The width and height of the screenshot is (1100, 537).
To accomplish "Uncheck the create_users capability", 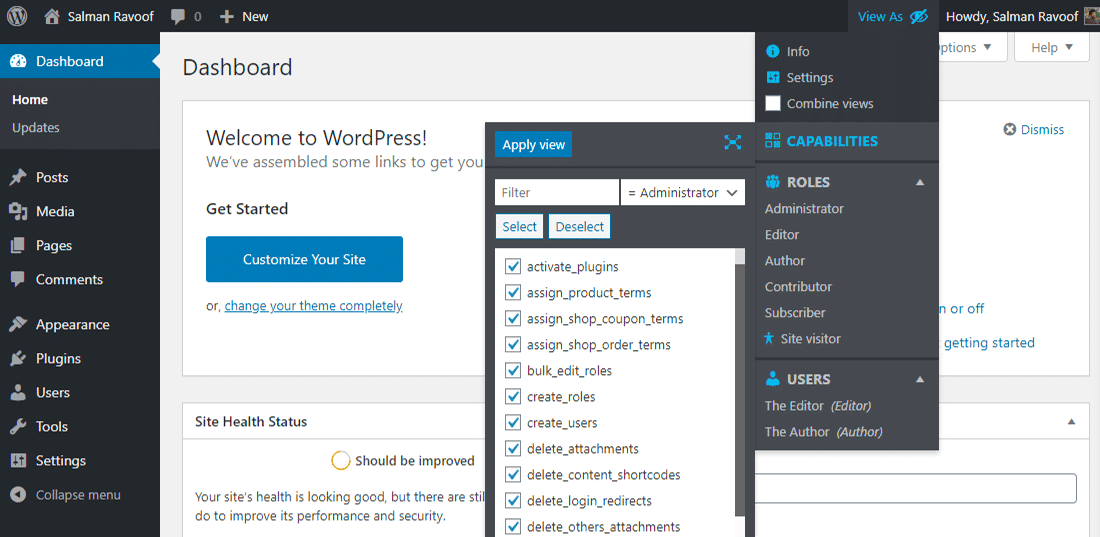I will 513,423.
